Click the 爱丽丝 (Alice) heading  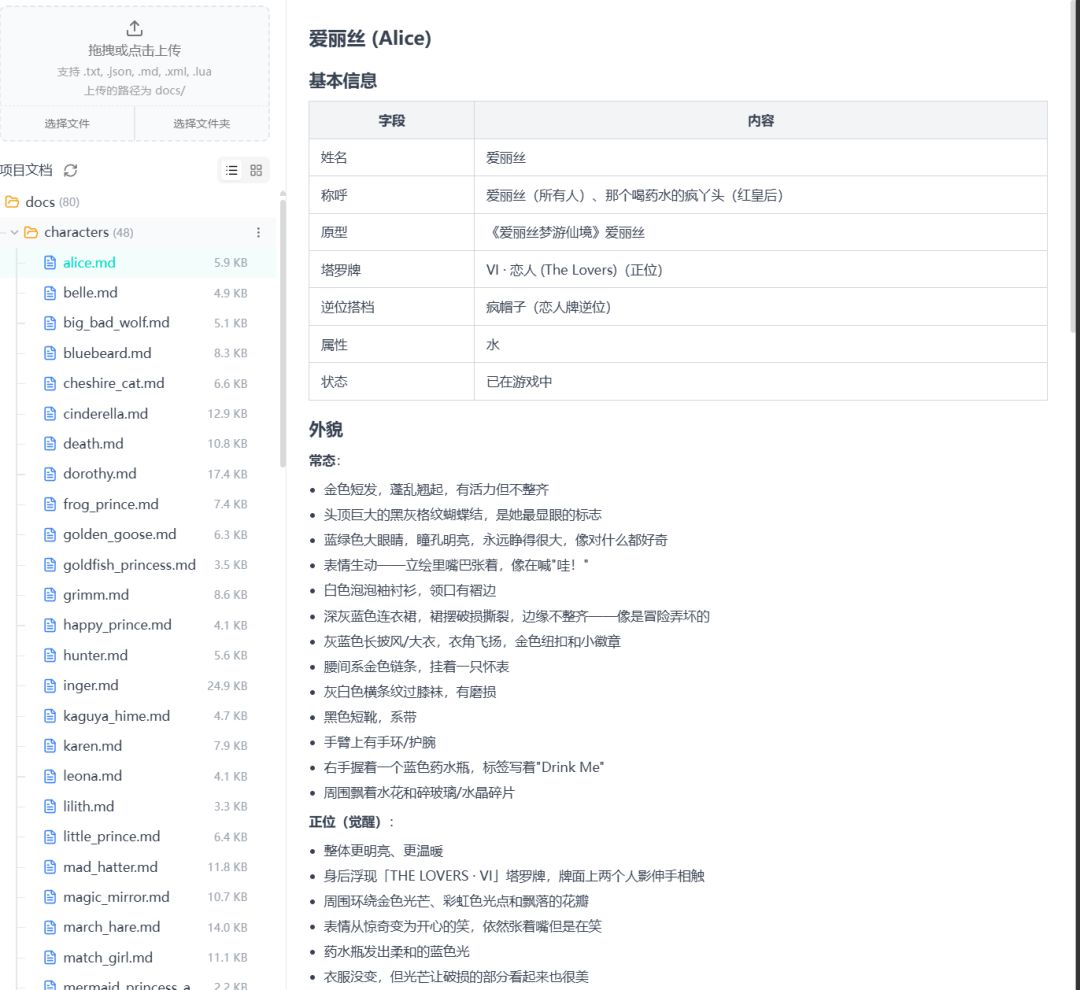tap(370, 39)
